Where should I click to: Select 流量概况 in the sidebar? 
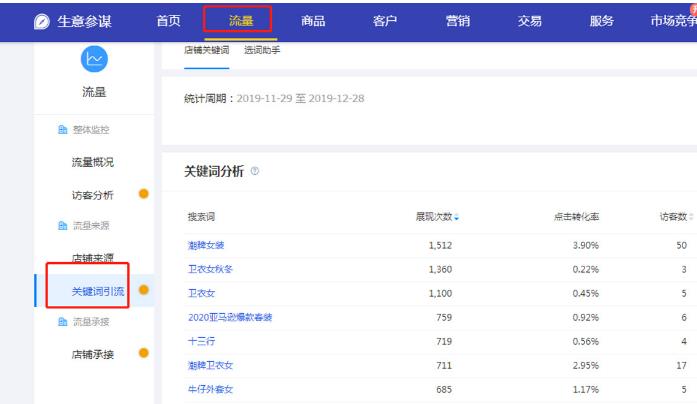coord(92,162)
